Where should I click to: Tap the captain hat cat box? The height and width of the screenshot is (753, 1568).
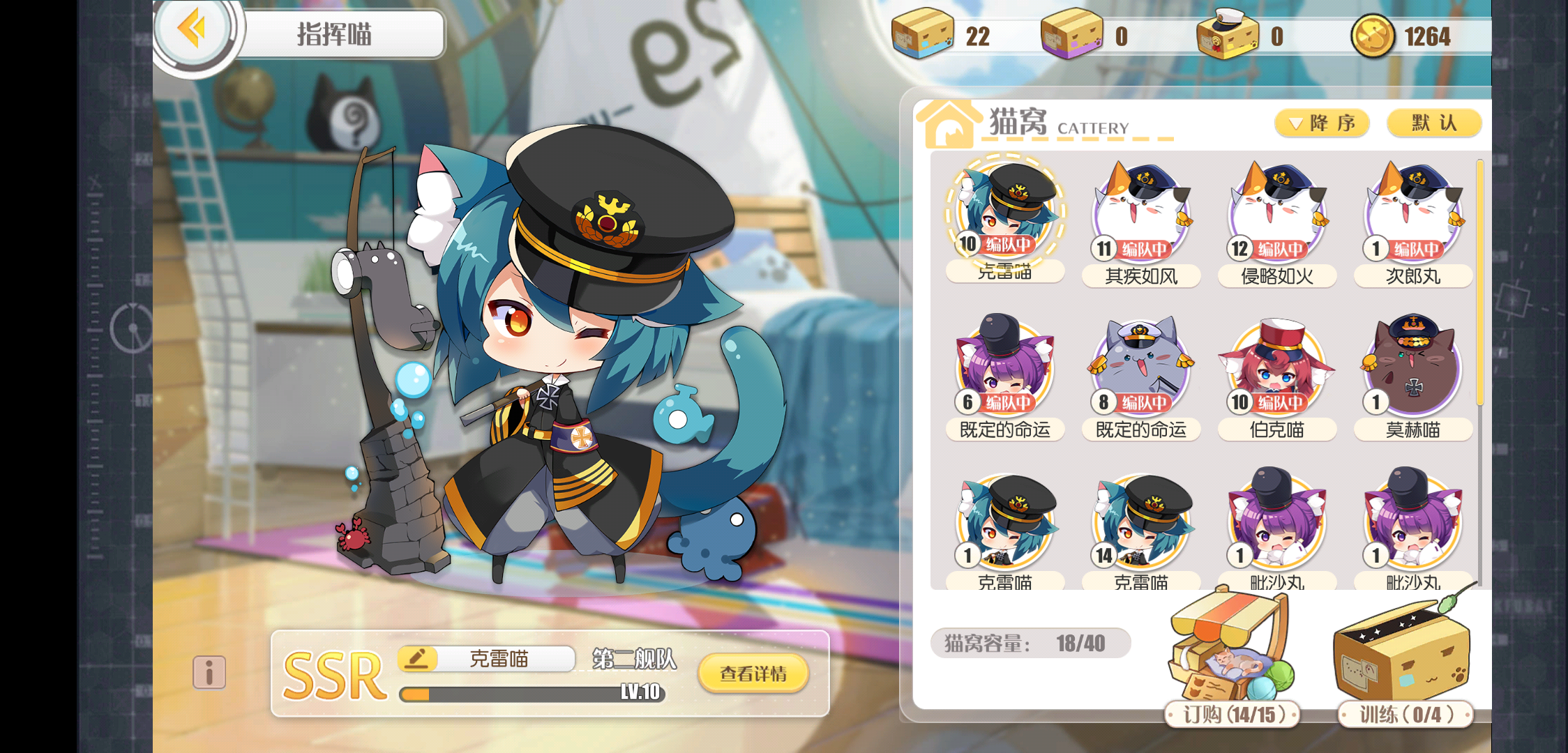click(x=1228, y=33)
